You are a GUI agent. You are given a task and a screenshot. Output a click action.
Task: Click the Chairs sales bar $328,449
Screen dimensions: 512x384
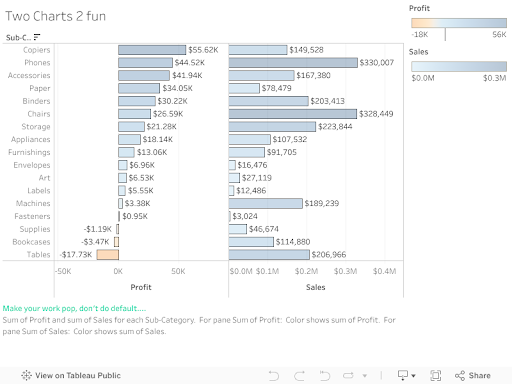(x=293, y=114)
